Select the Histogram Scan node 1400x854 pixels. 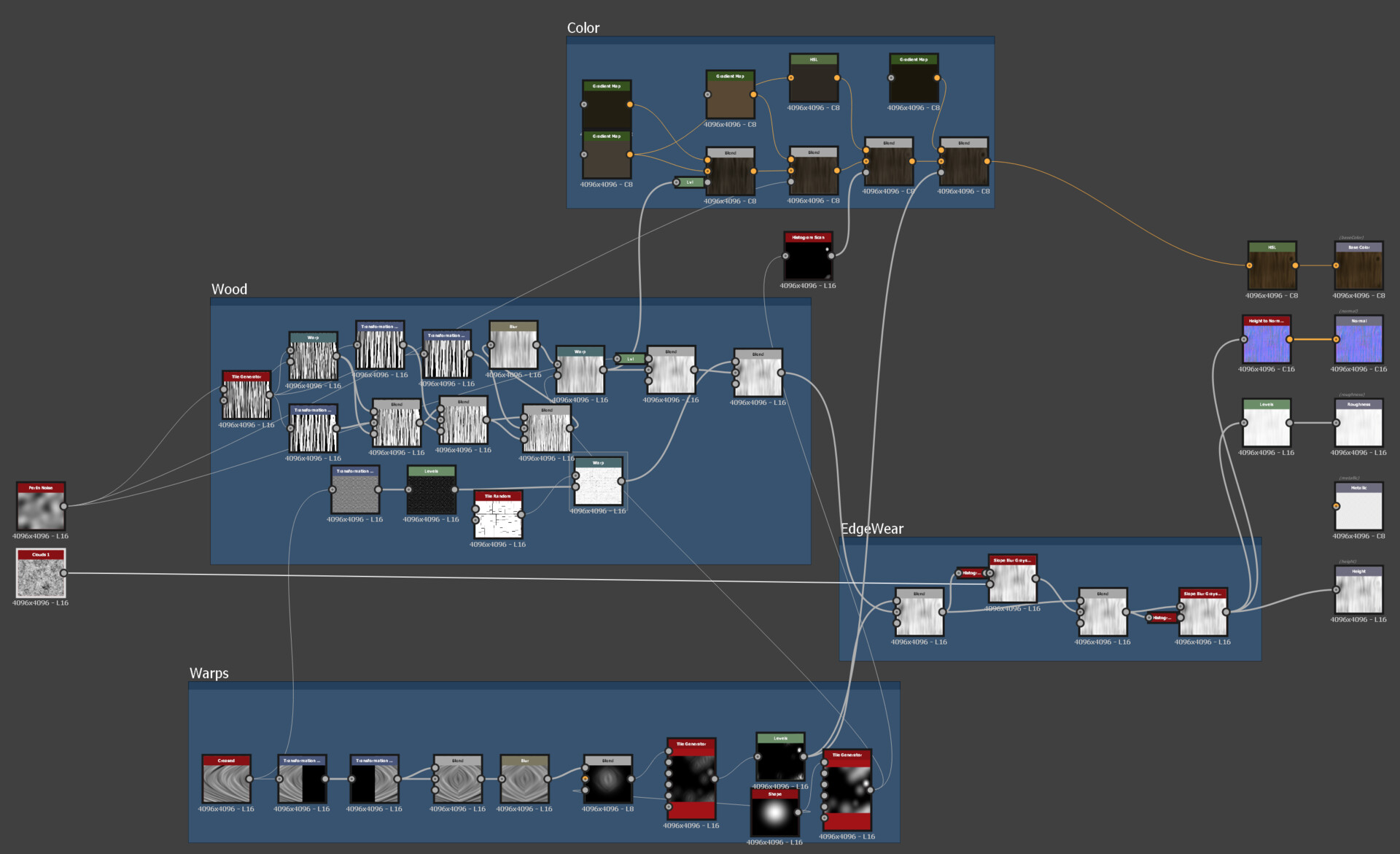point(808,256)
